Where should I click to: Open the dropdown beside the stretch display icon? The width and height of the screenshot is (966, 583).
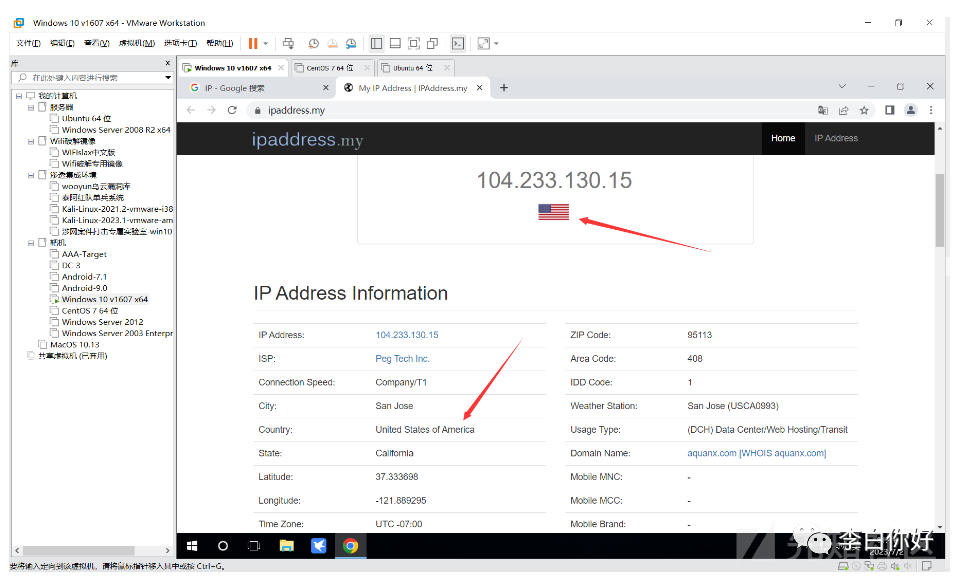pyautogui.click(x=496, y=44)
